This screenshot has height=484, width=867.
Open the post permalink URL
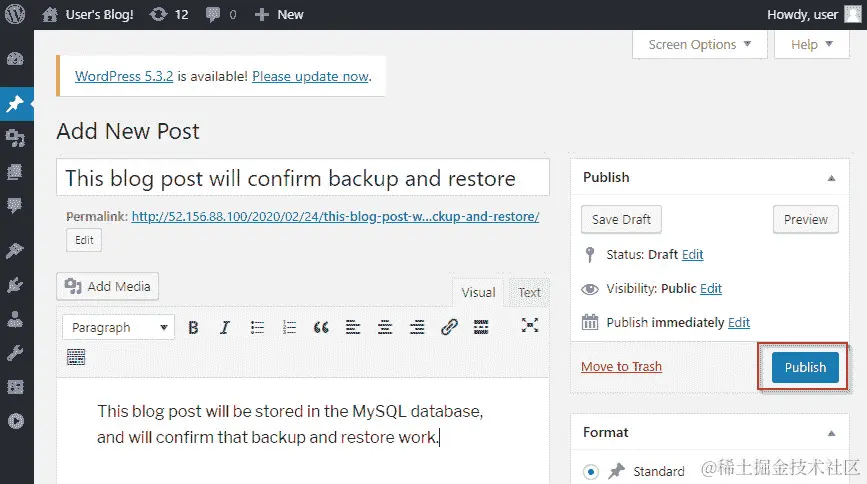335,216
